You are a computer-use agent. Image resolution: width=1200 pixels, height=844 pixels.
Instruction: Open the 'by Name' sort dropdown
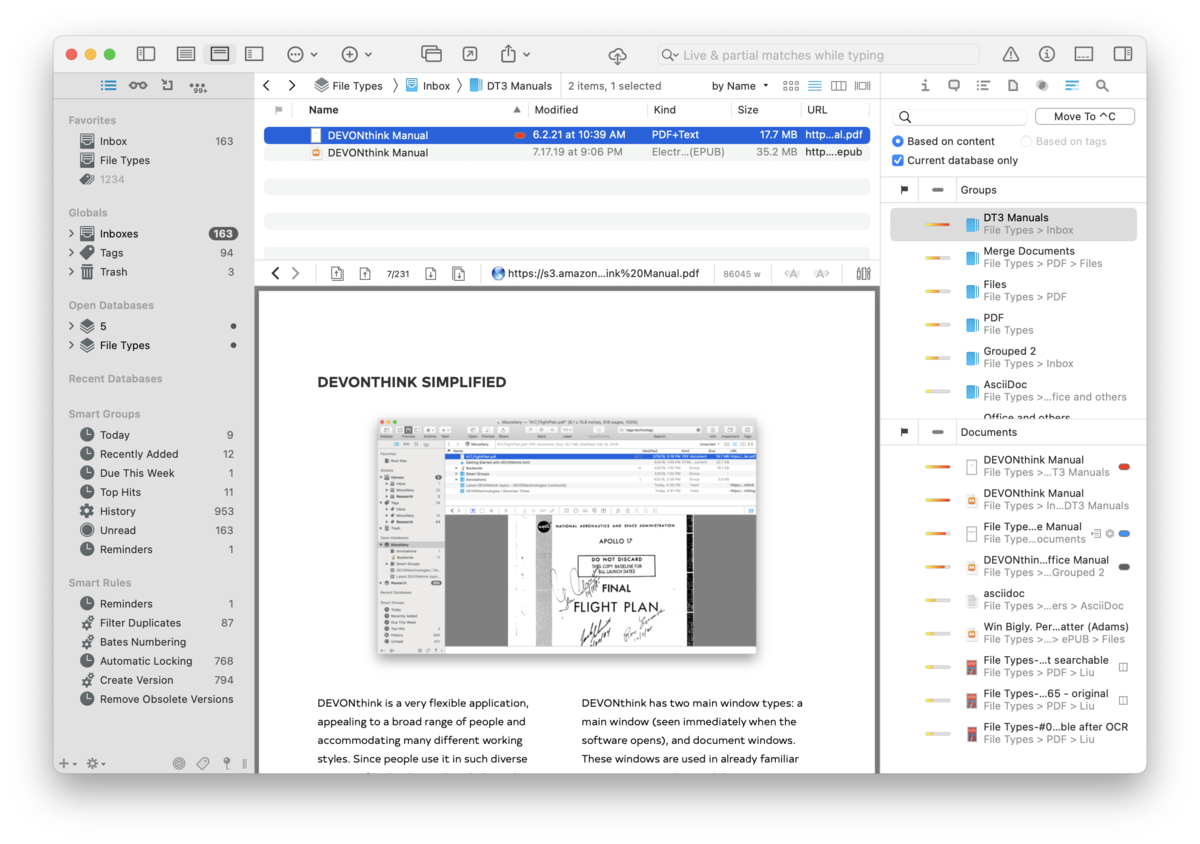[740, 86]
